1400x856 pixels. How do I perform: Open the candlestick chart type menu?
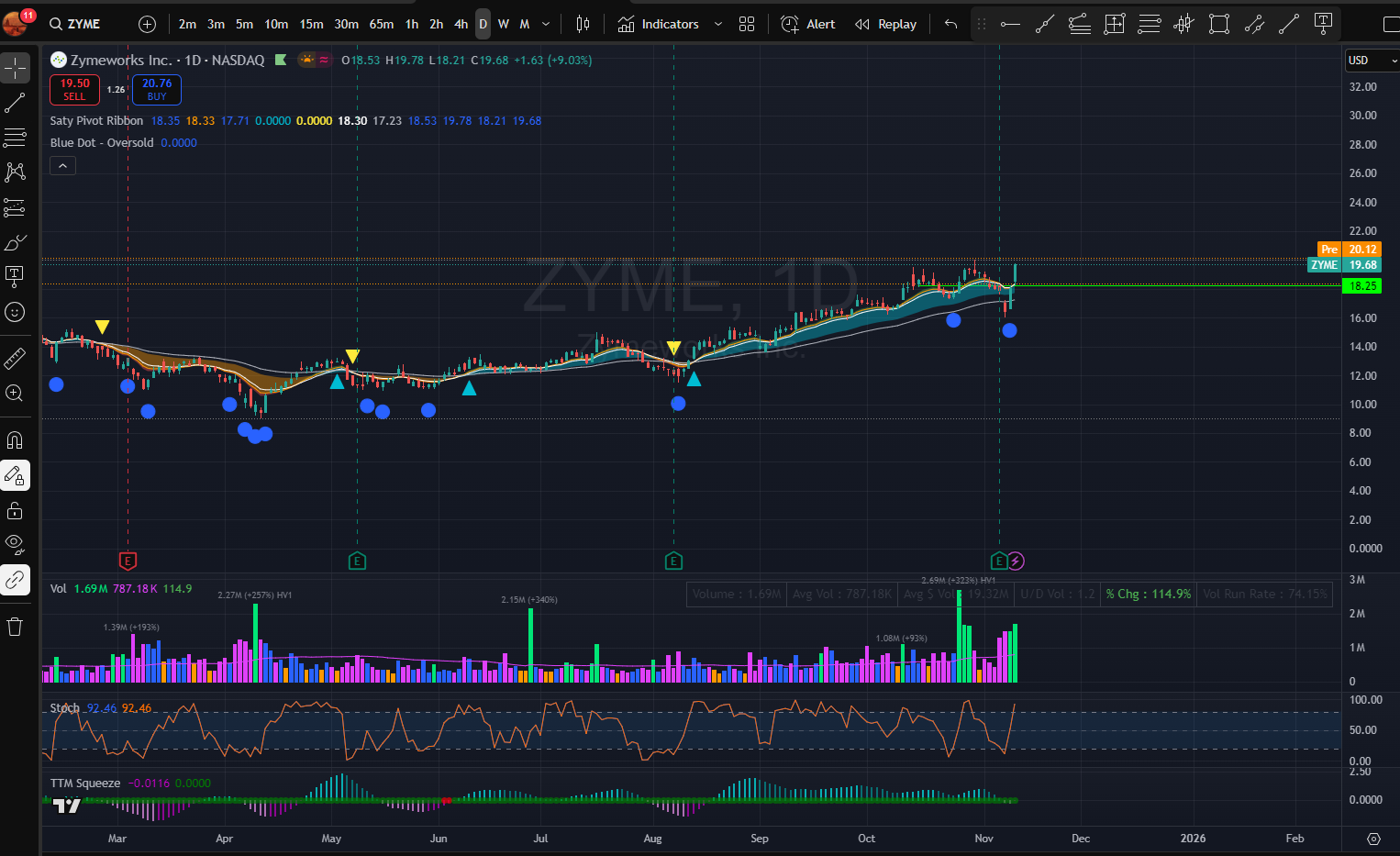pos(583,24)
